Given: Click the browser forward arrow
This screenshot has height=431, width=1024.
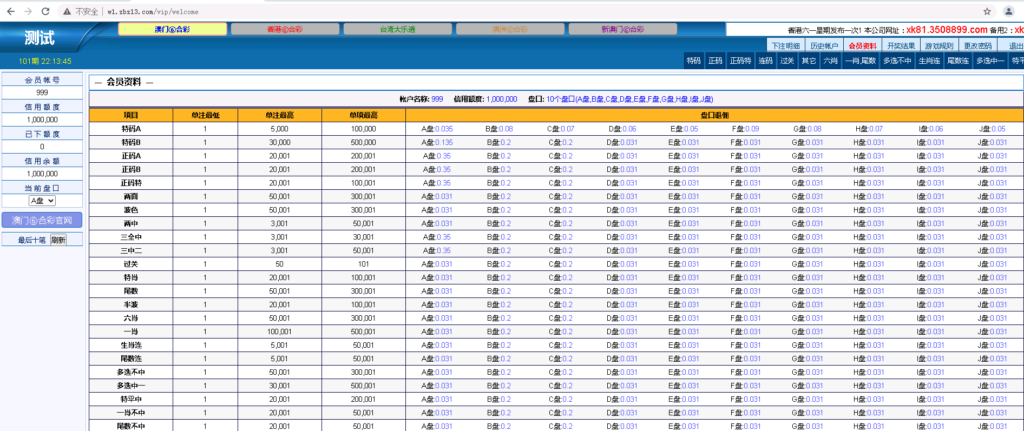Looking at the screenshot, I should [34, 10].
